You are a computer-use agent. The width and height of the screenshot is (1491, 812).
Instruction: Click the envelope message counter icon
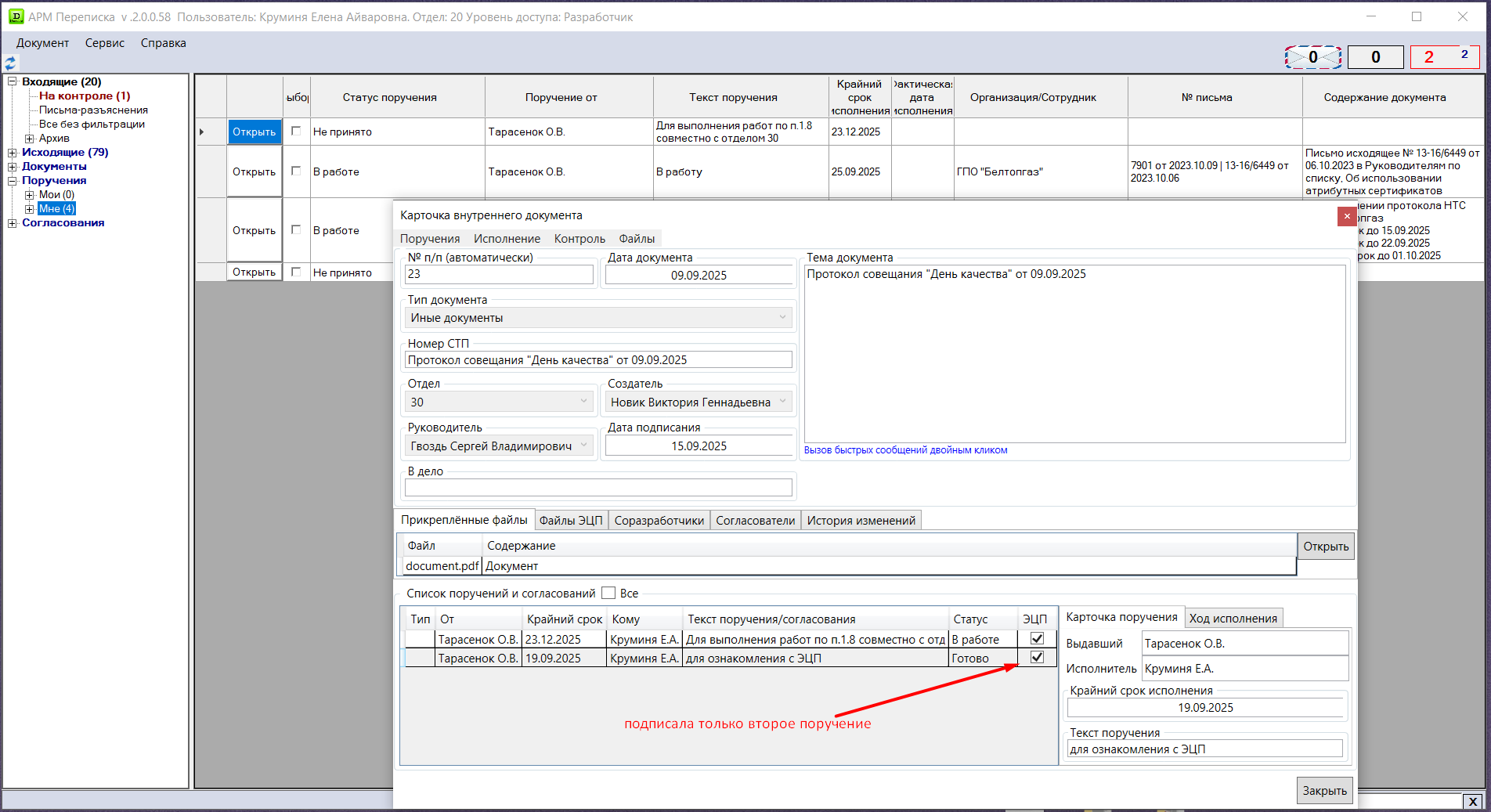[x=1312, y=57]
